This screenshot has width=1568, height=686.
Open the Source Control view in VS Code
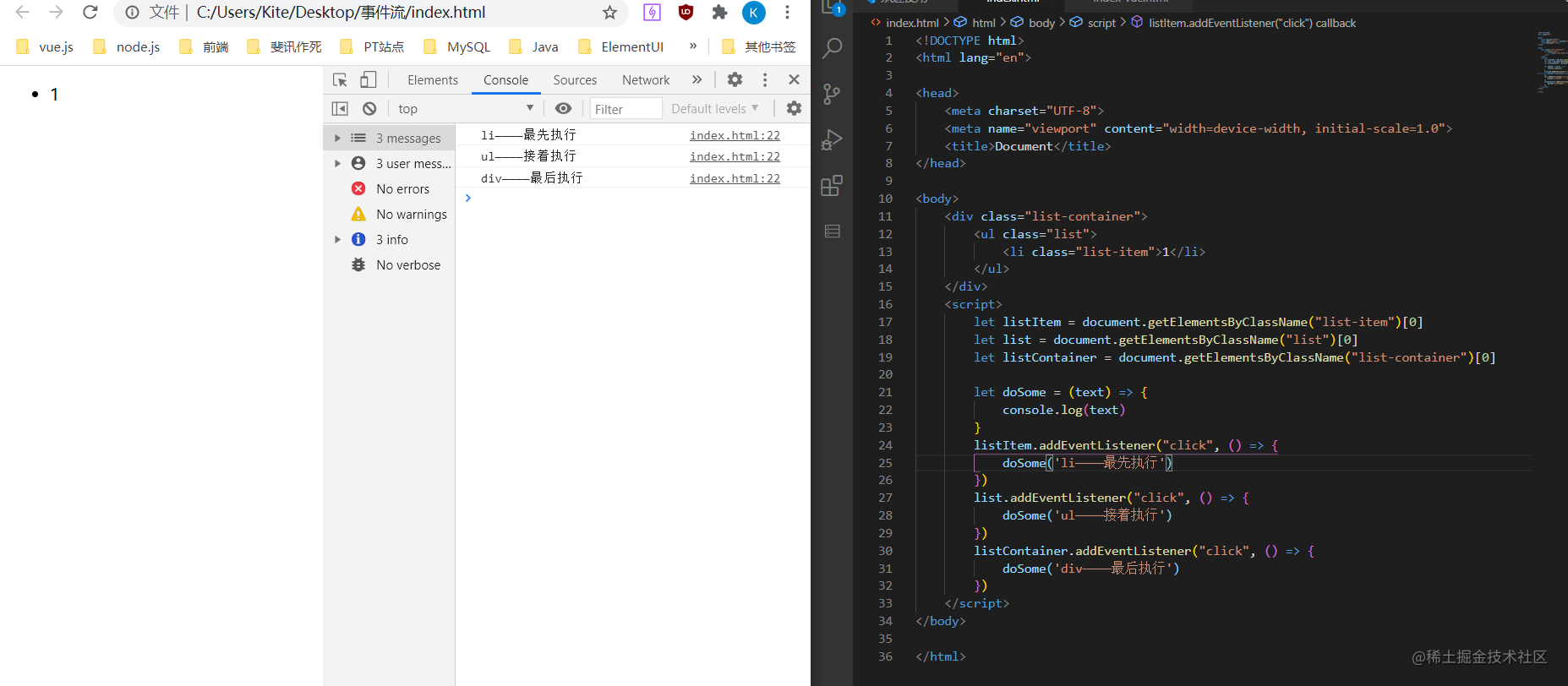832,94
